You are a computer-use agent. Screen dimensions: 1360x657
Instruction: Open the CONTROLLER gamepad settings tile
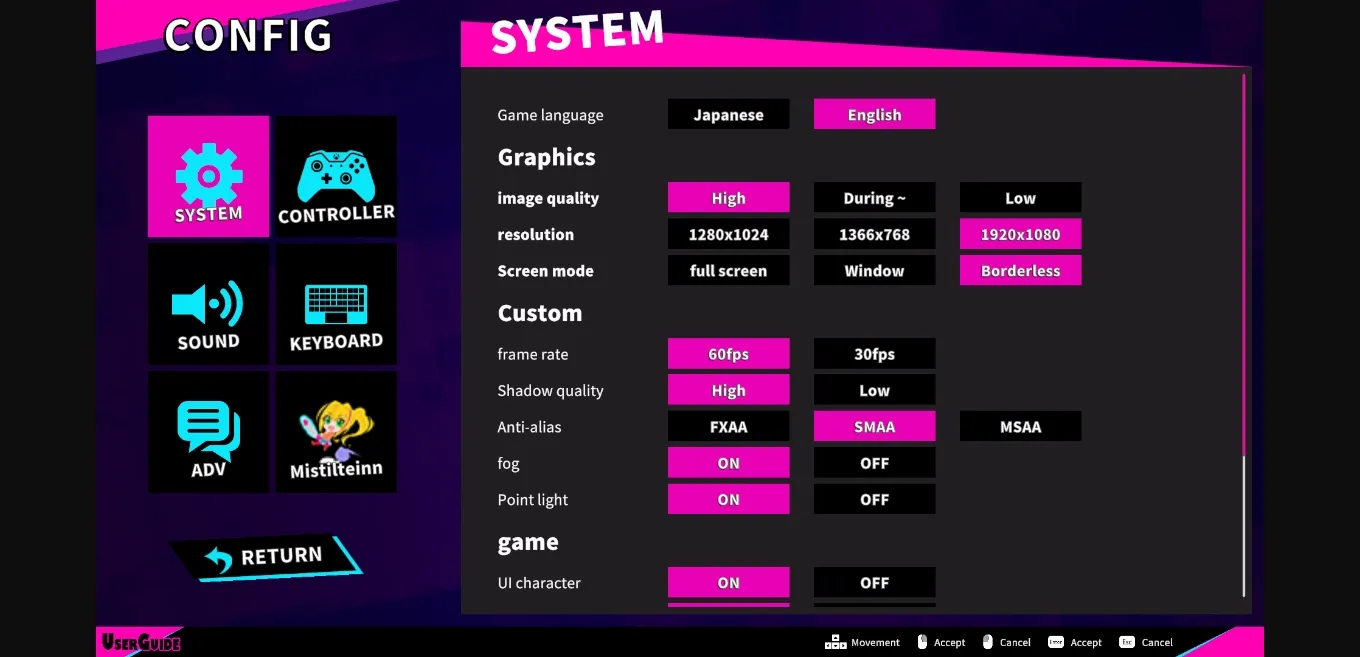pyautogui.click(x=336, y=177)
